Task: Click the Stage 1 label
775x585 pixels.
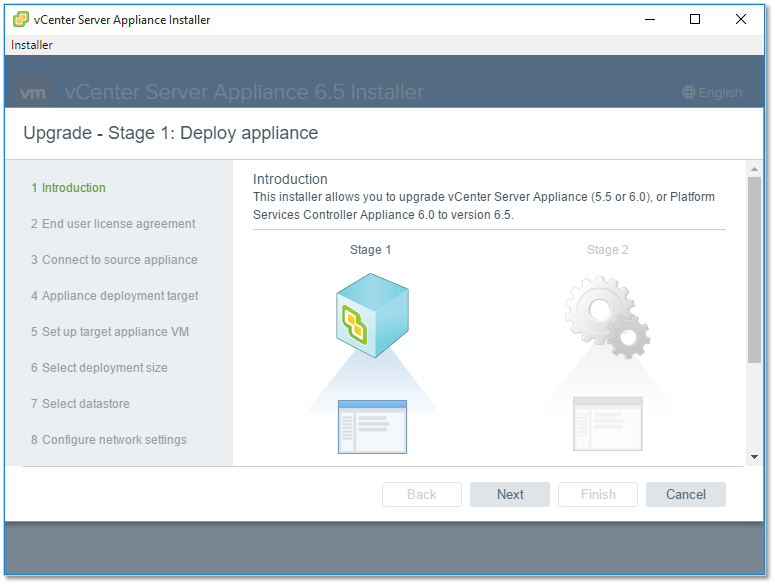Action: (x=371, y=250)
